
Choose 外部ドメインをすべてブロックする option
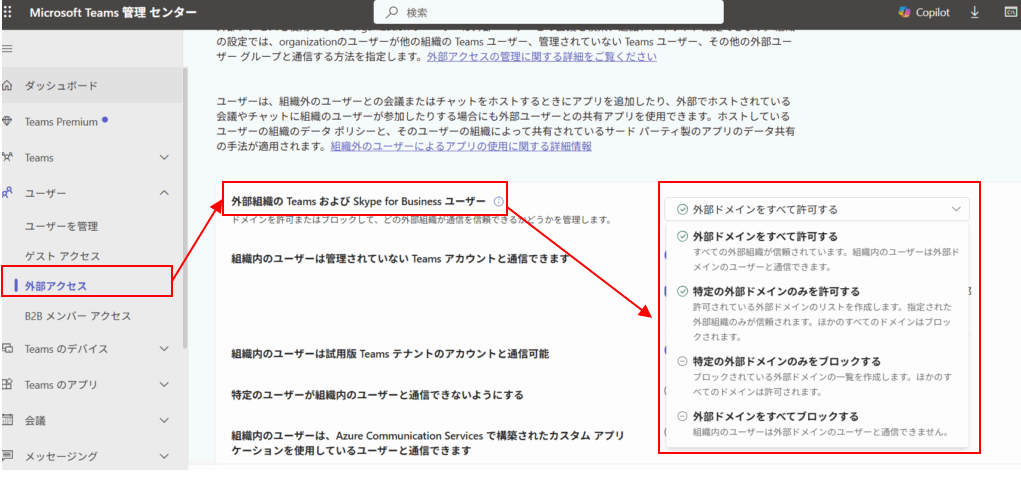pyautogui.click(x=775, y=416)
